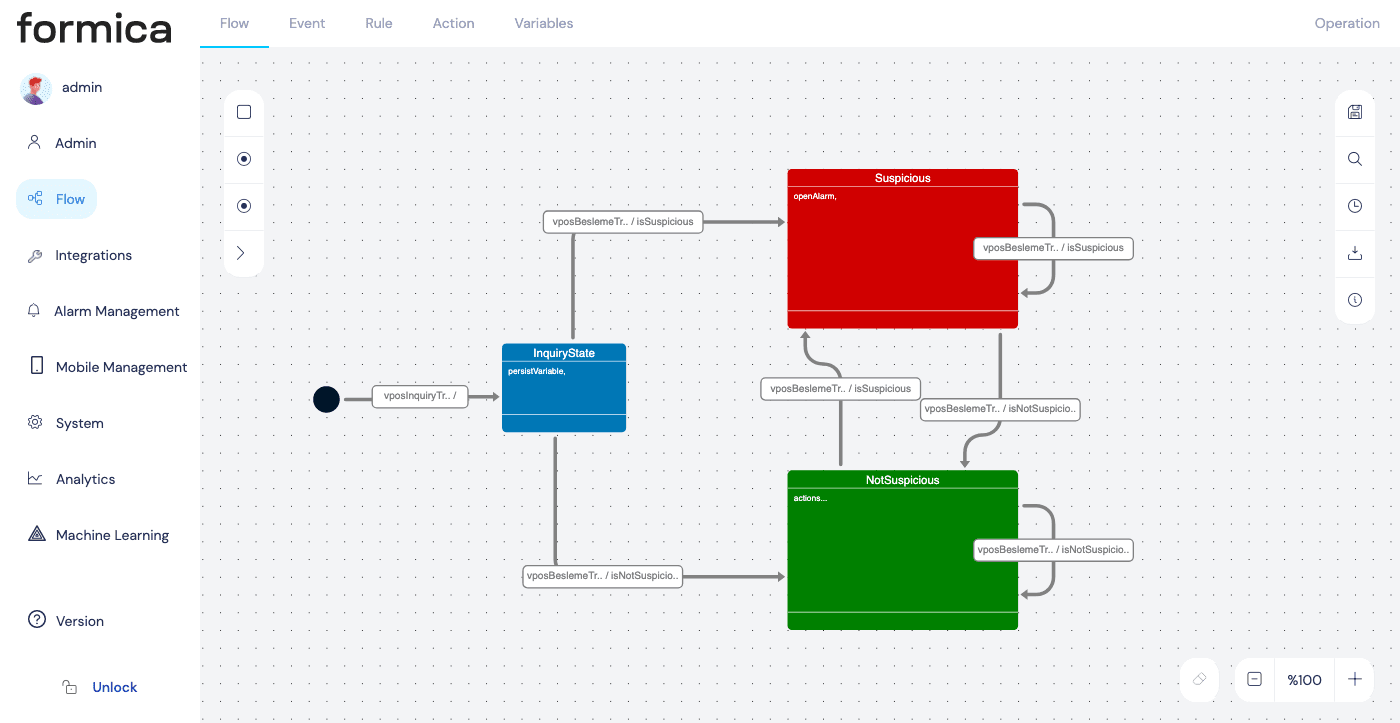Viewport: 1400px width, 723px height.
Task: Select the red Suspicious state node
Action: click(x=902, y=260)
